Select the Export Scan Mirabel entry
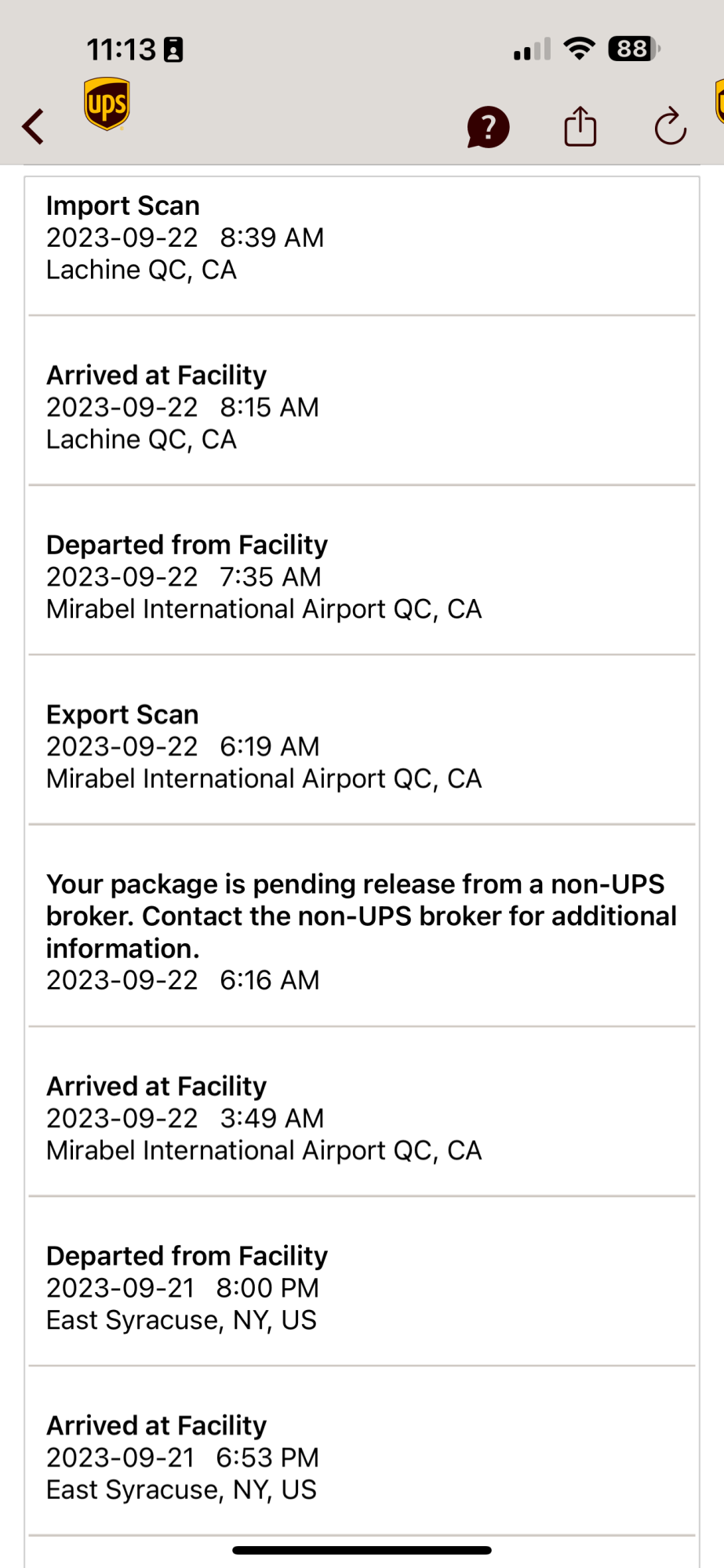724x1568 pixels. coord(361,746)
